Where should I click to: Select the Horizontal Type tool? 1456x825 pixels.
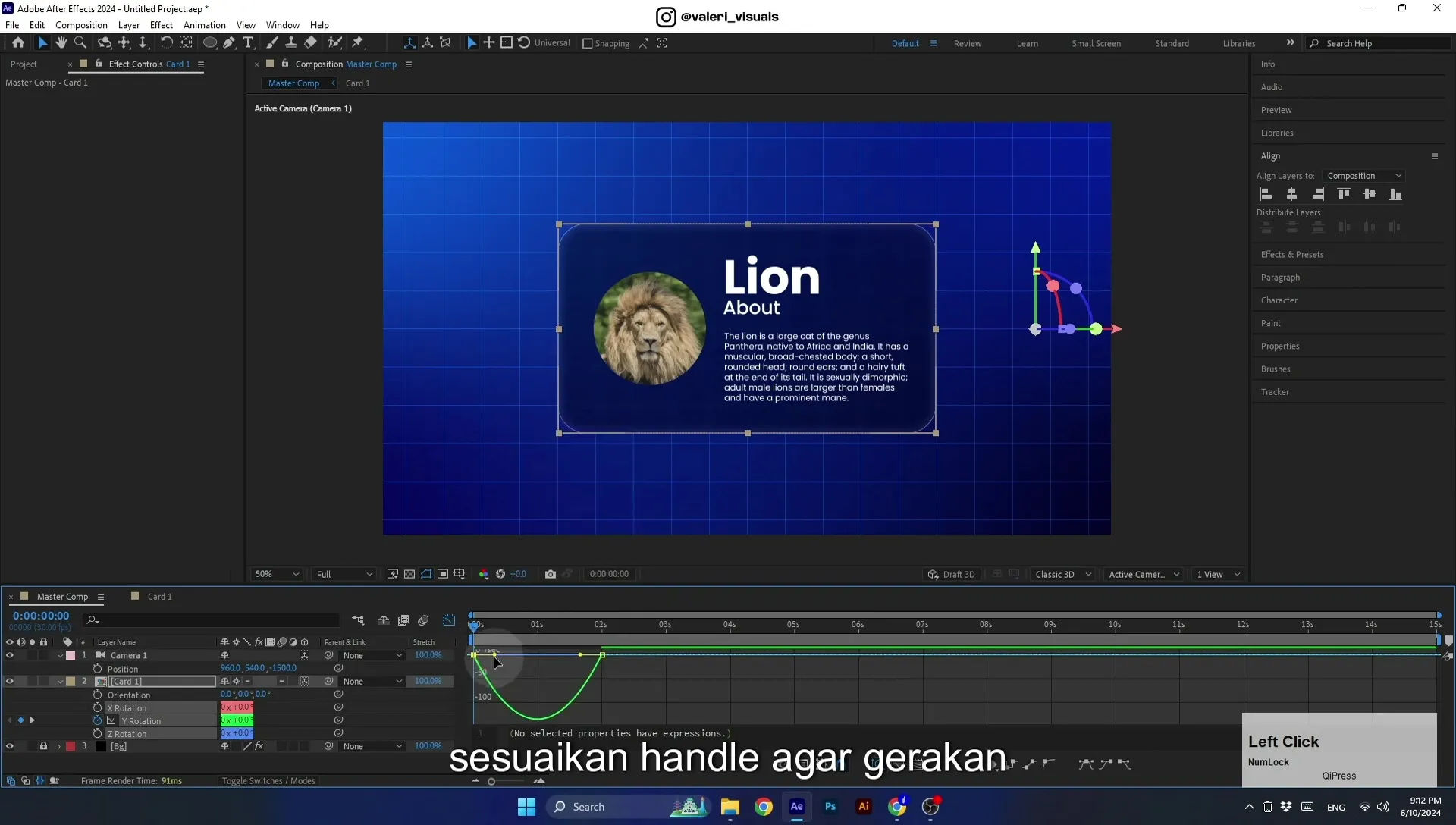pyautogui.click(x=248, y=43)
